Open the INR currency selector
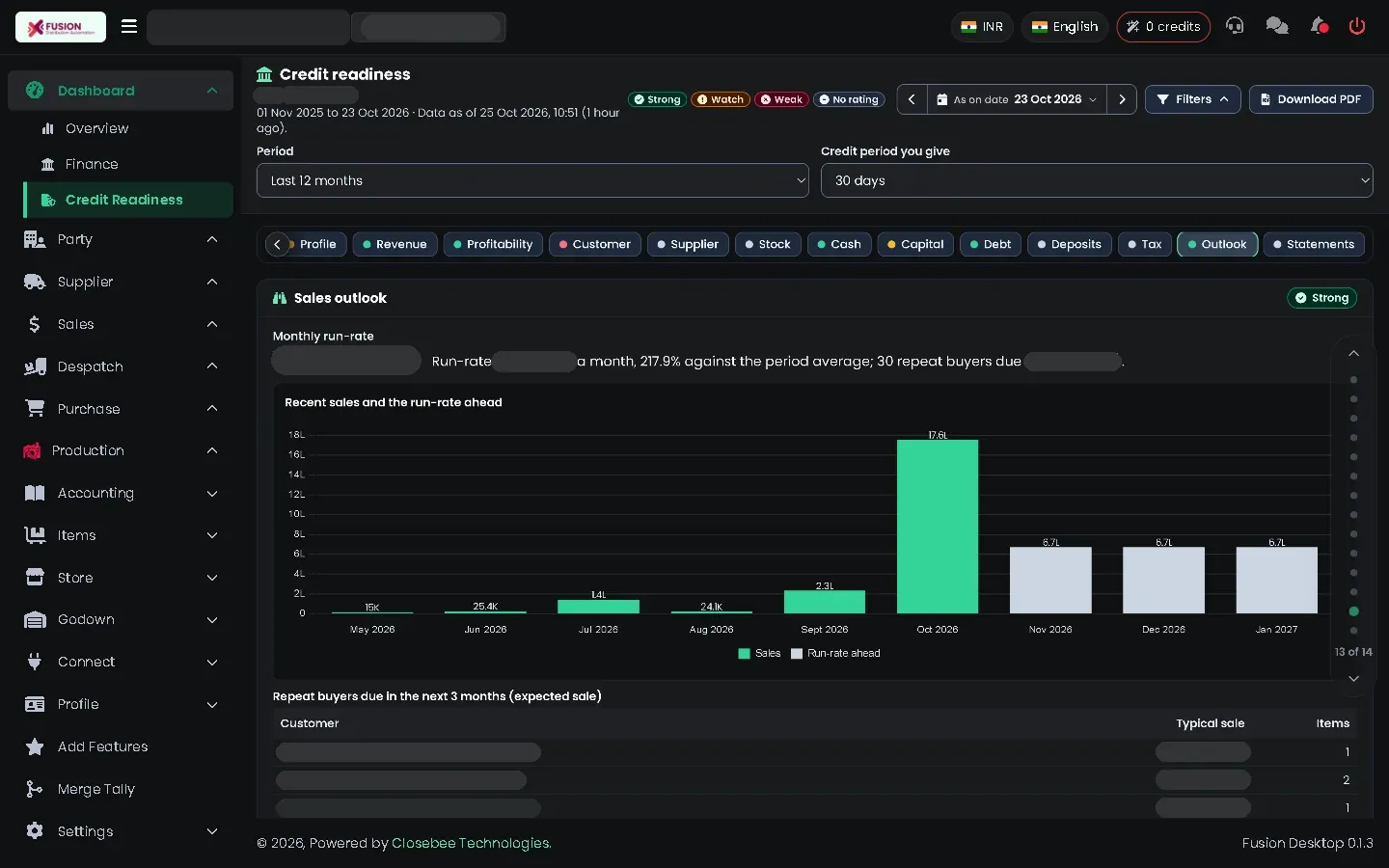This screenshot has height=868, width=1389. tap(982, 27)
